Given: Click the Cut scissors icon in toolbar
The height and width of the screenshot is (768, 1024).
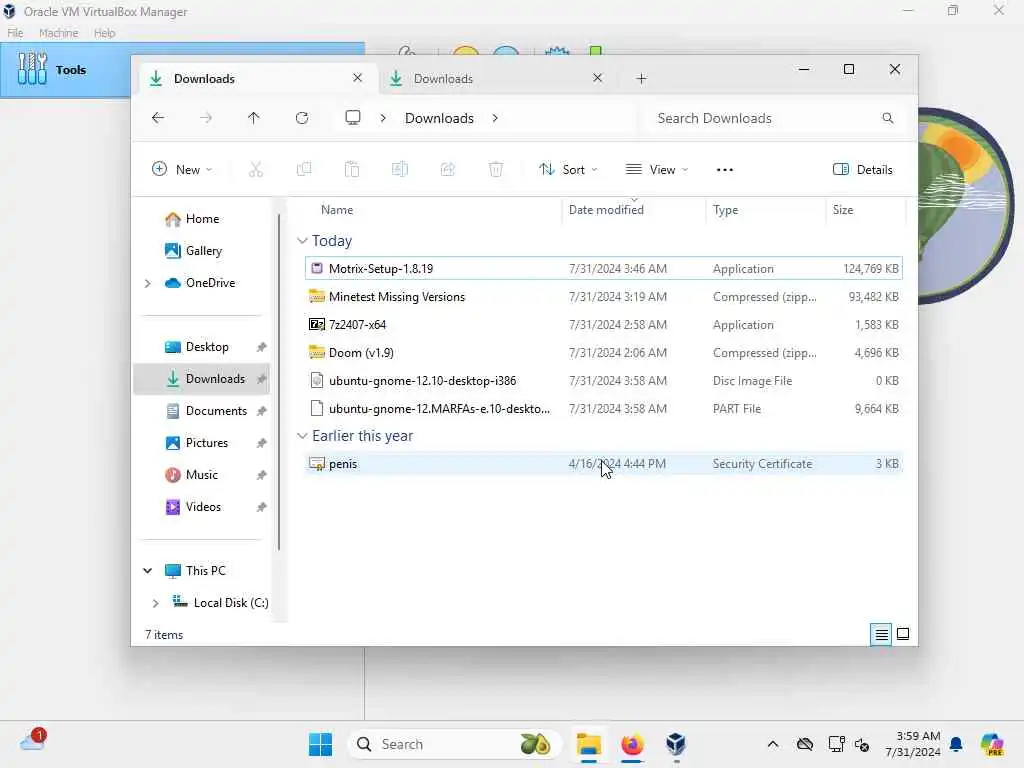Looking at the screenshot, I should pyautogui.click(x=255, y=170).
